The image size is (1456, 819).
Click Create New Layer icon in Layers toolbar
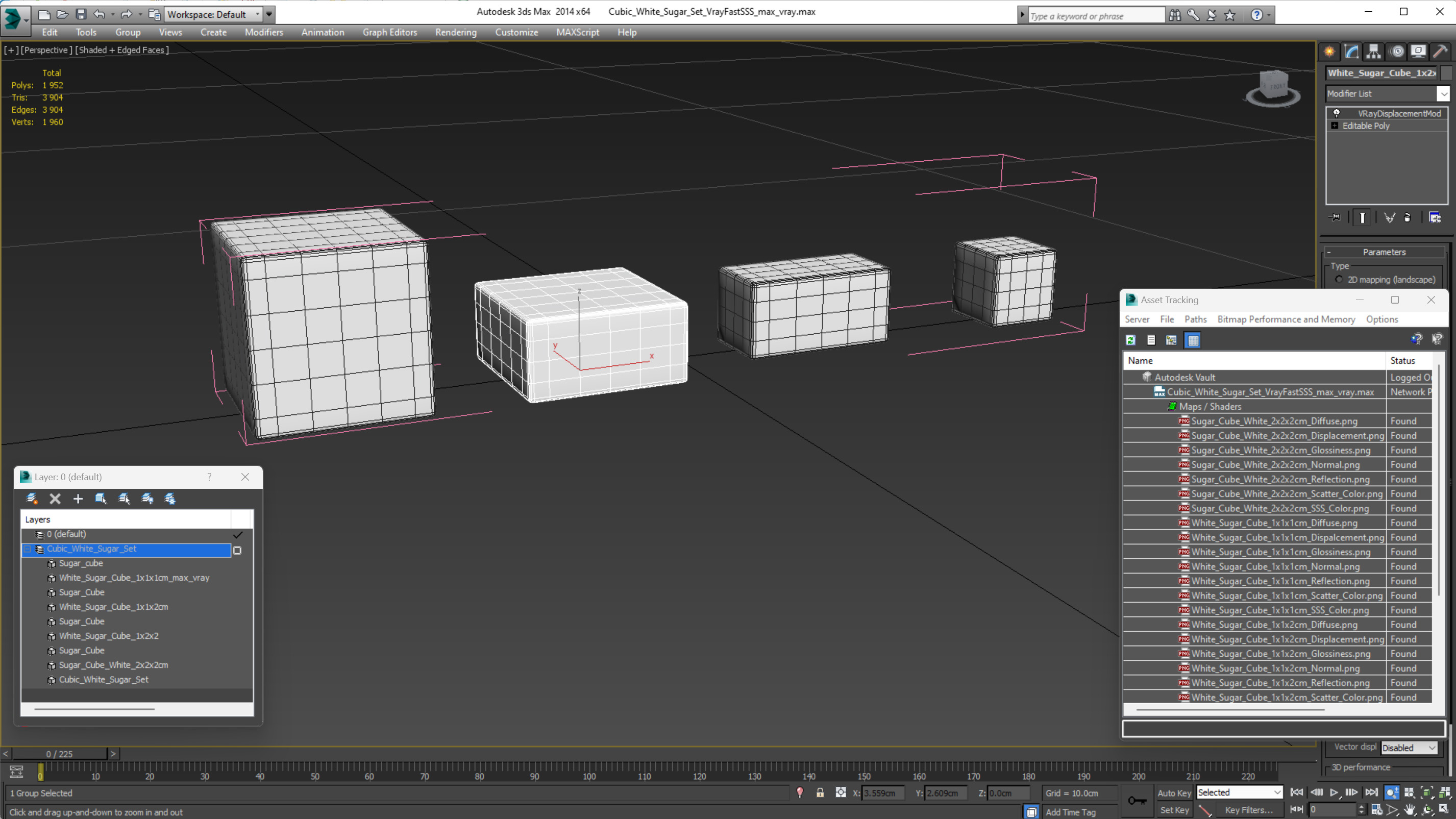[x=32, y=499]
